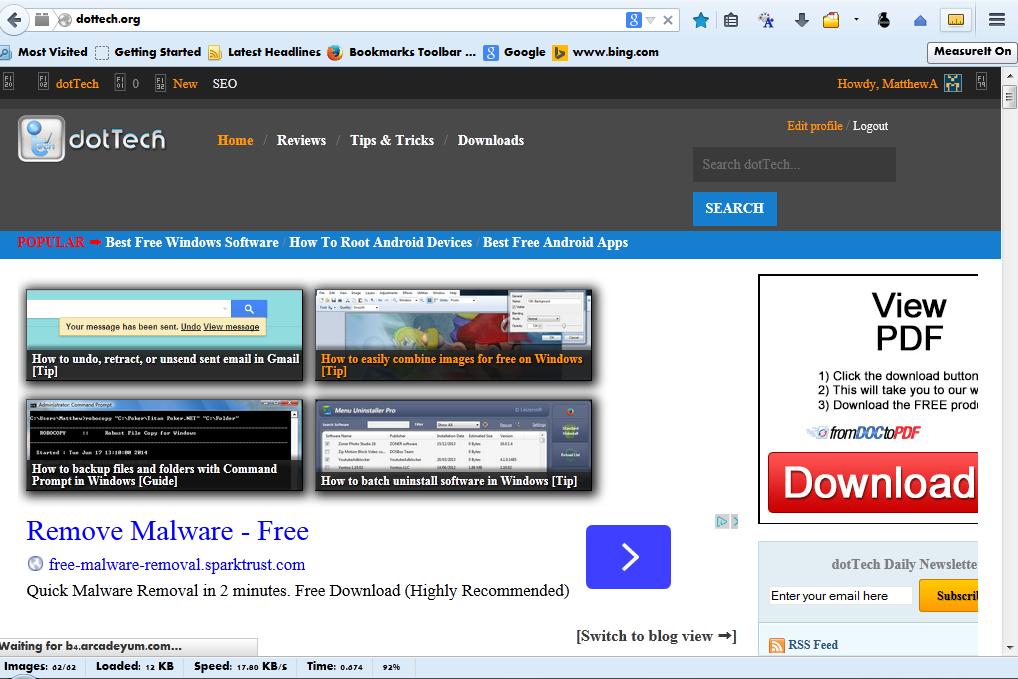Open Best Free Windows Software link
This screenshot has width=1018, height=679.
point(192,242)
